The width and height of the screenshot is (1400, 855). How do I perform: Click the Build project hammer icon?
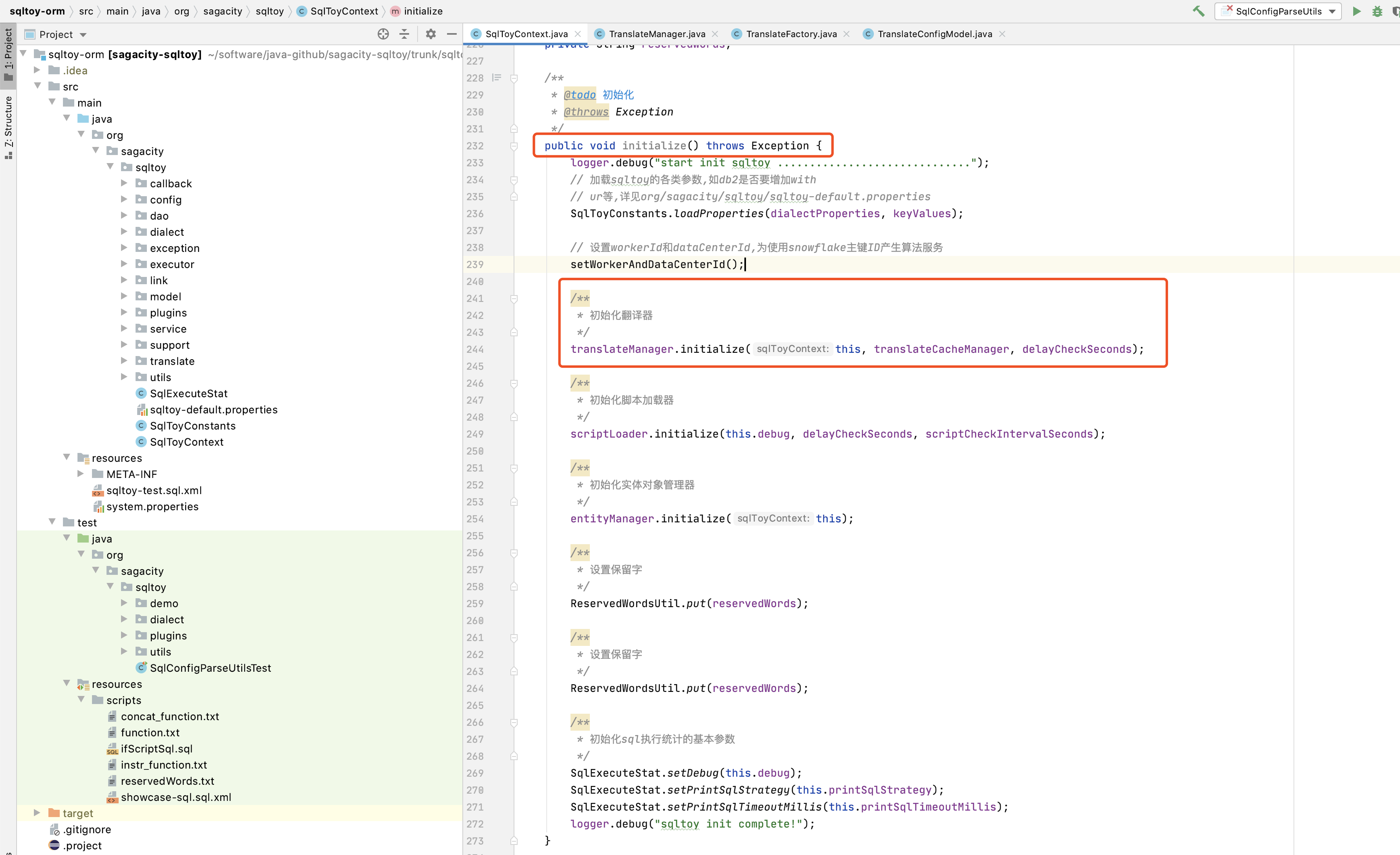coord(1198,11)
